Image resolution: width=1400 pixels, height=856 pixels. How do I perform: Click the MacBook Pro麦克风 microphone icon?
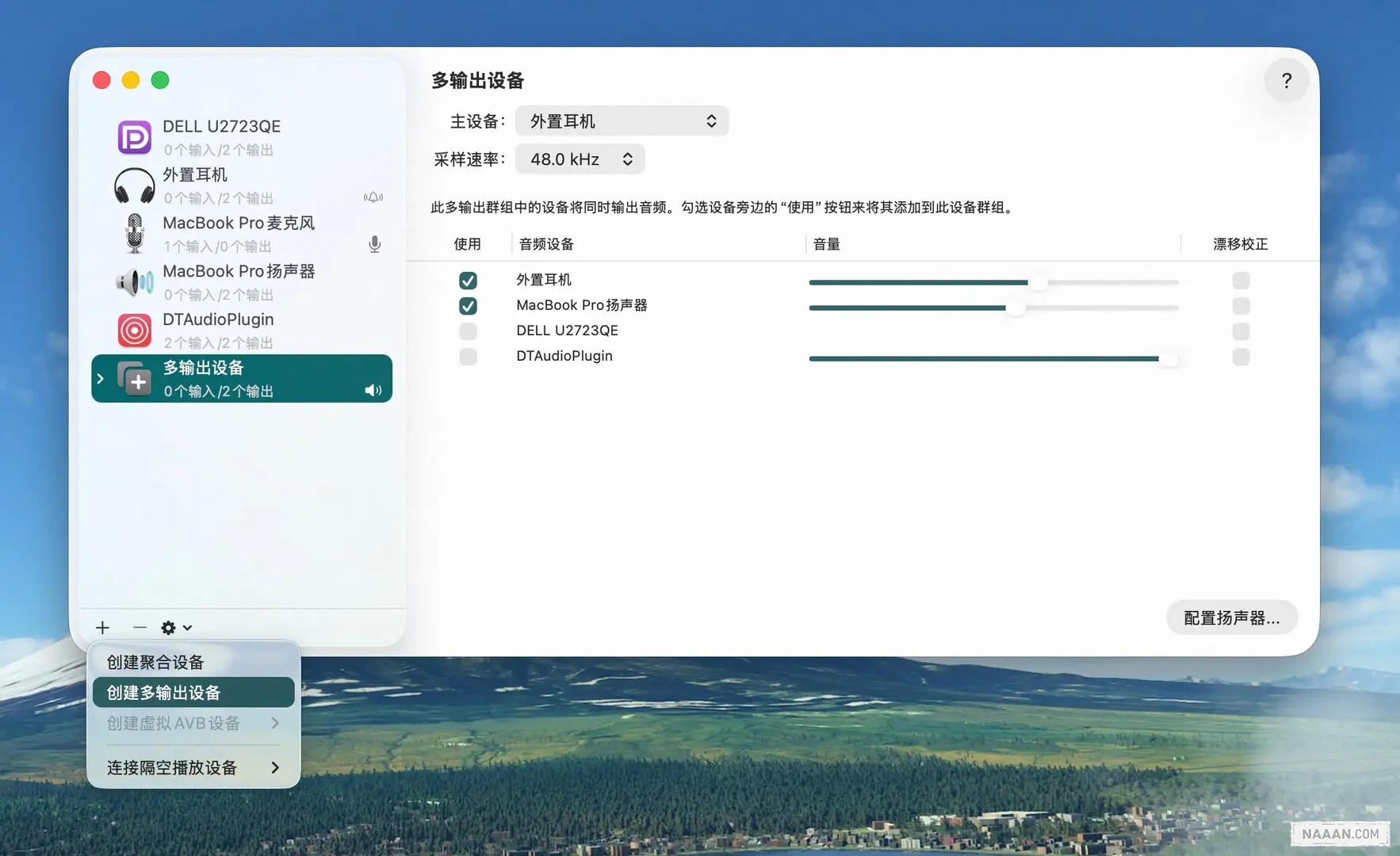[134, 234]
